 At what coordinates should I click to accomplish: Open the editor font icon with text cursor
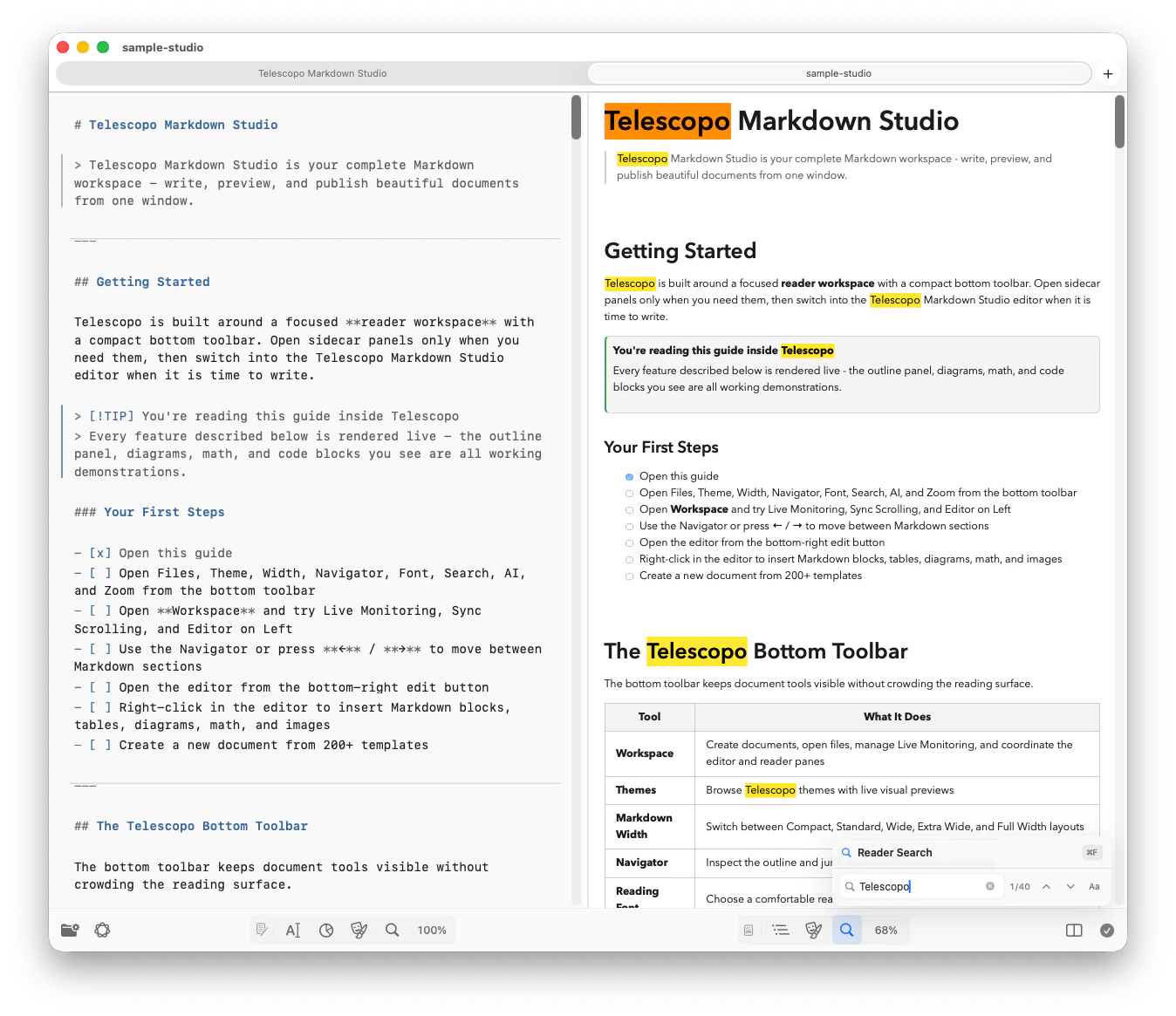293,930
